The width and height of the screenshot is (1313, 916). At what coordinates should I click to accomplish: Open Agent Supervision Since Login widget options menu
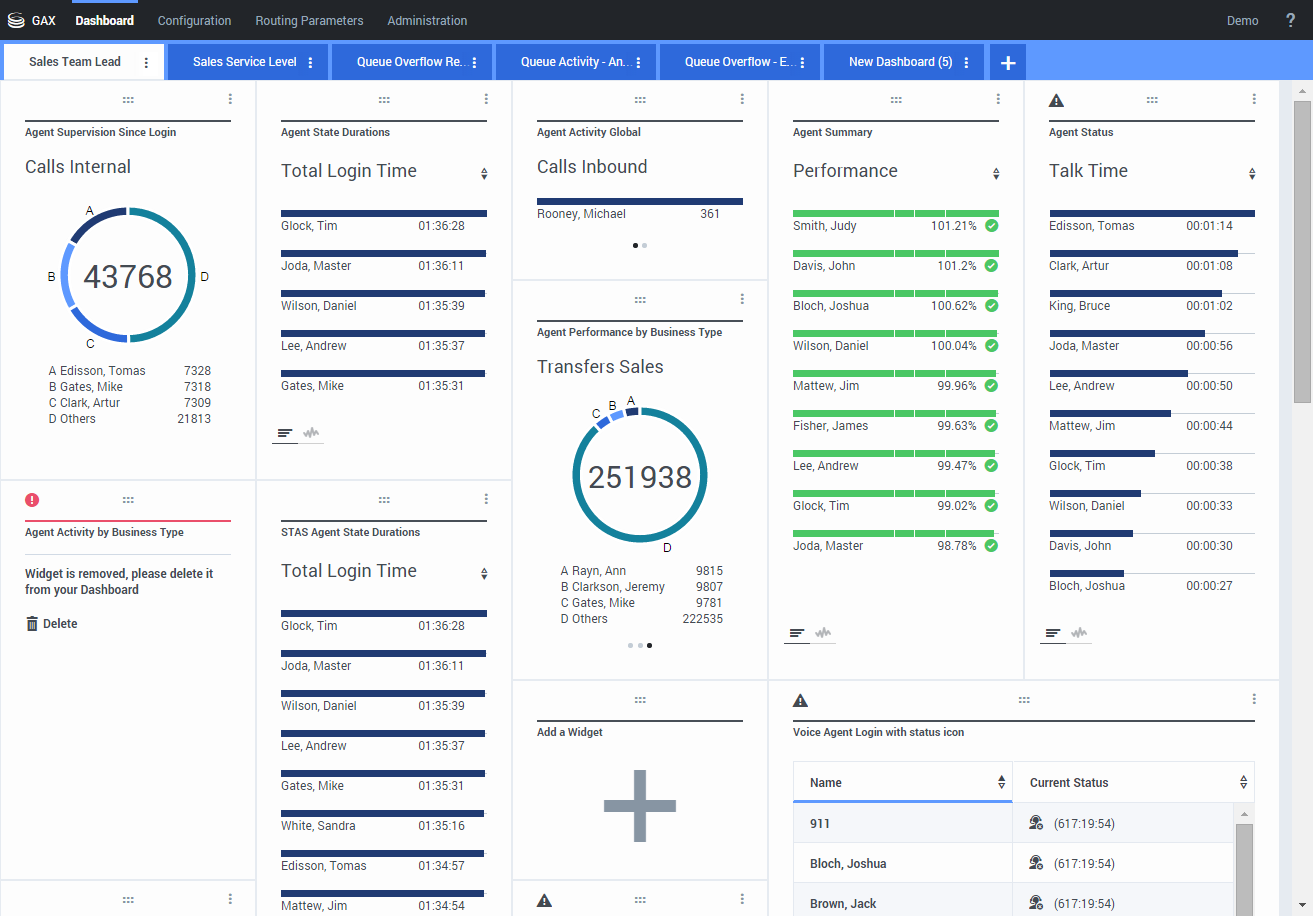[230, 99]
